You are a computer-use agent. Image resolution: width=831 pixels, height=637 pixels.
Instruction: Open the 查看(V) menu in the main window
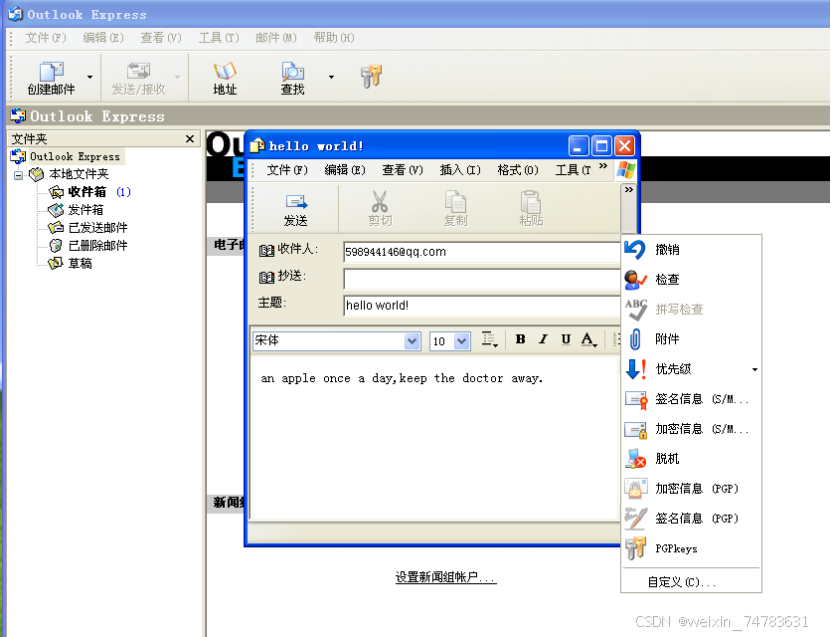161,38
